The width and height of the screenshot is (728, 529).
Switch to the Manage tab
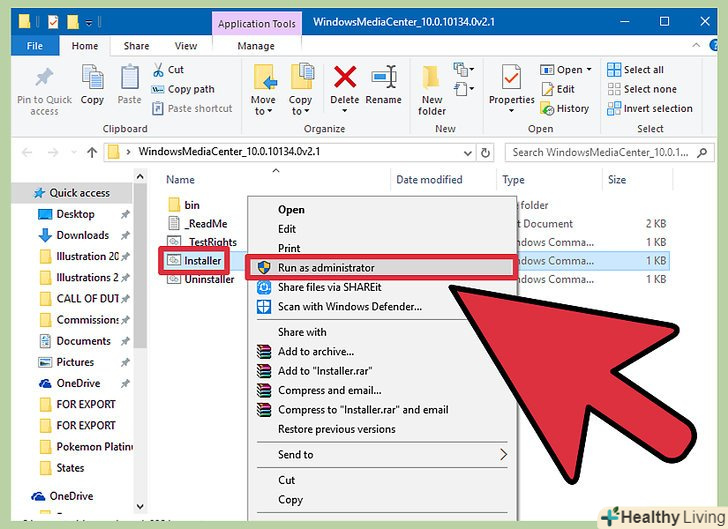tap(256, 46)
